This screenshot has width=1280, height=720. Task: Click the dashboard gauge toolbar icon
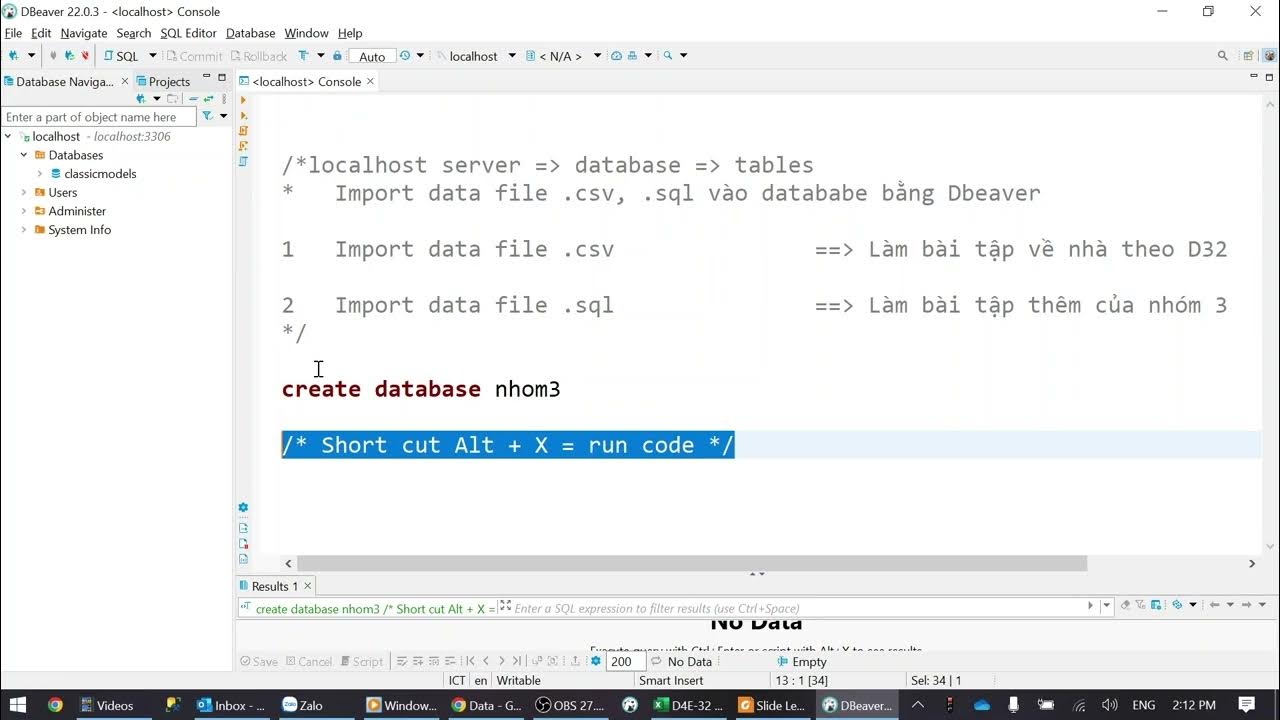click(x=616, y=56)
